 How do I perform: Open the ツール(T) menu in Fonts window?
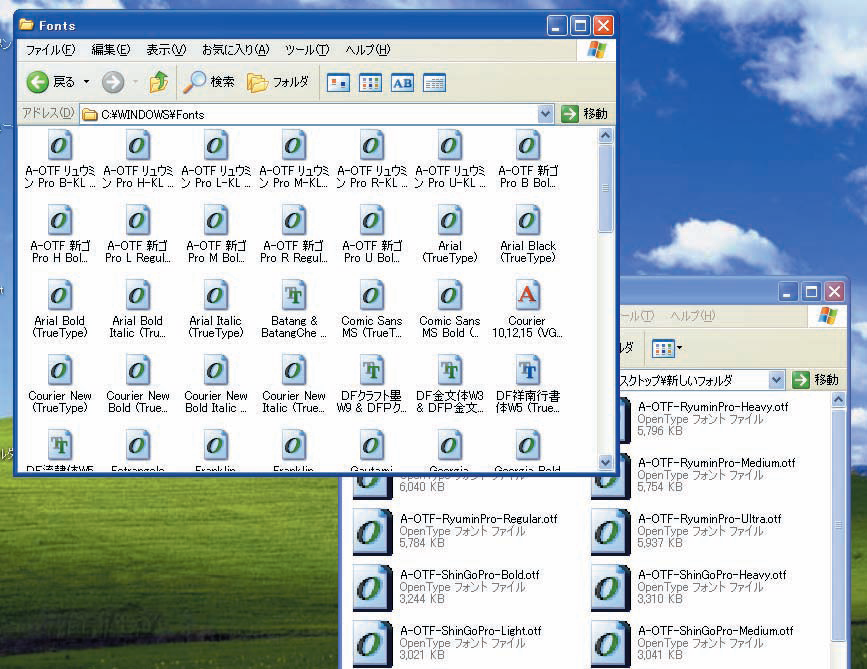pyautogui.click(x=307, y=50)
